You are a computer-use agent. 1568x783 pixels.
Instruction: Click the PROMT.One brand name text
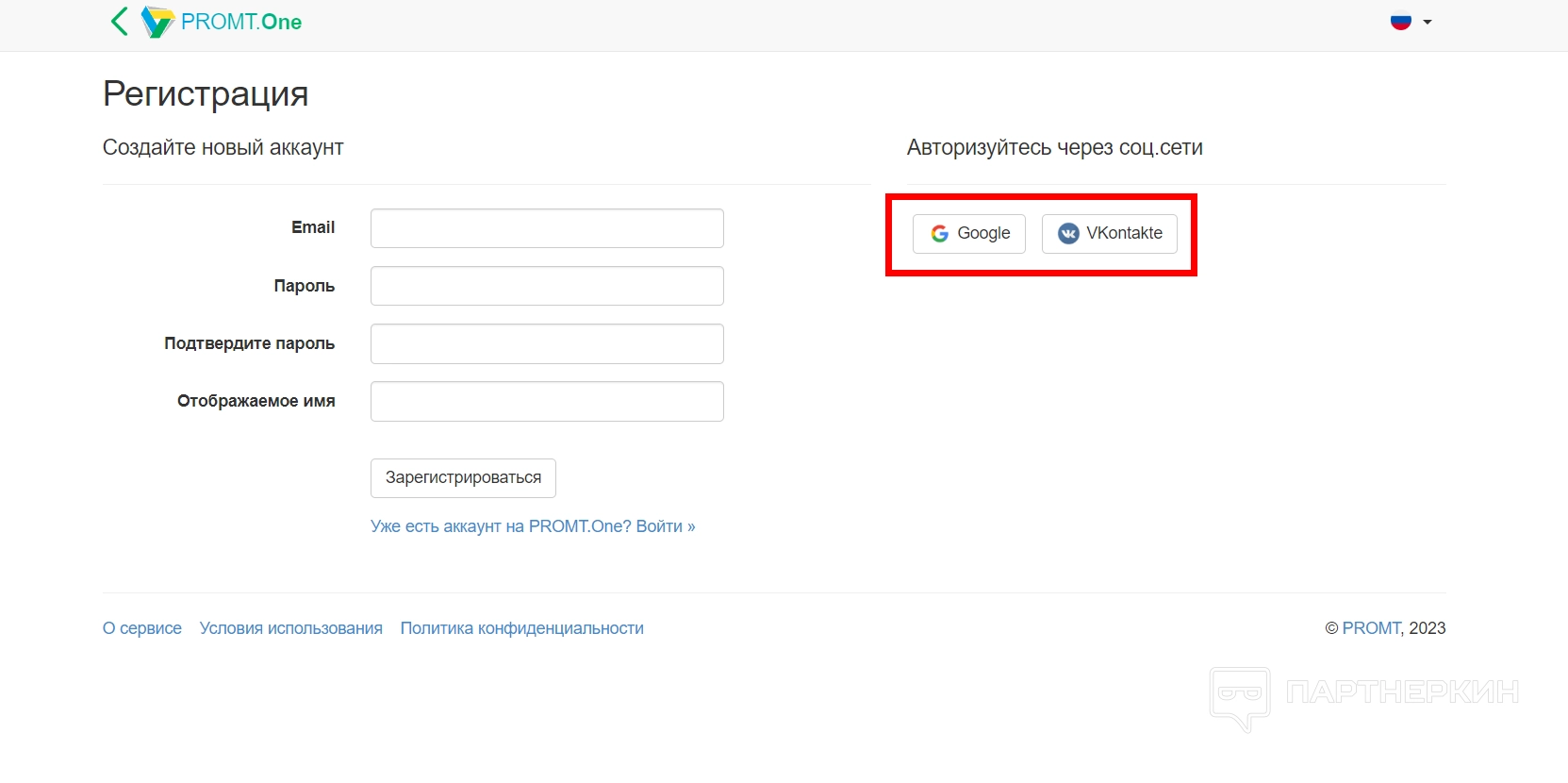coord(241,22)
